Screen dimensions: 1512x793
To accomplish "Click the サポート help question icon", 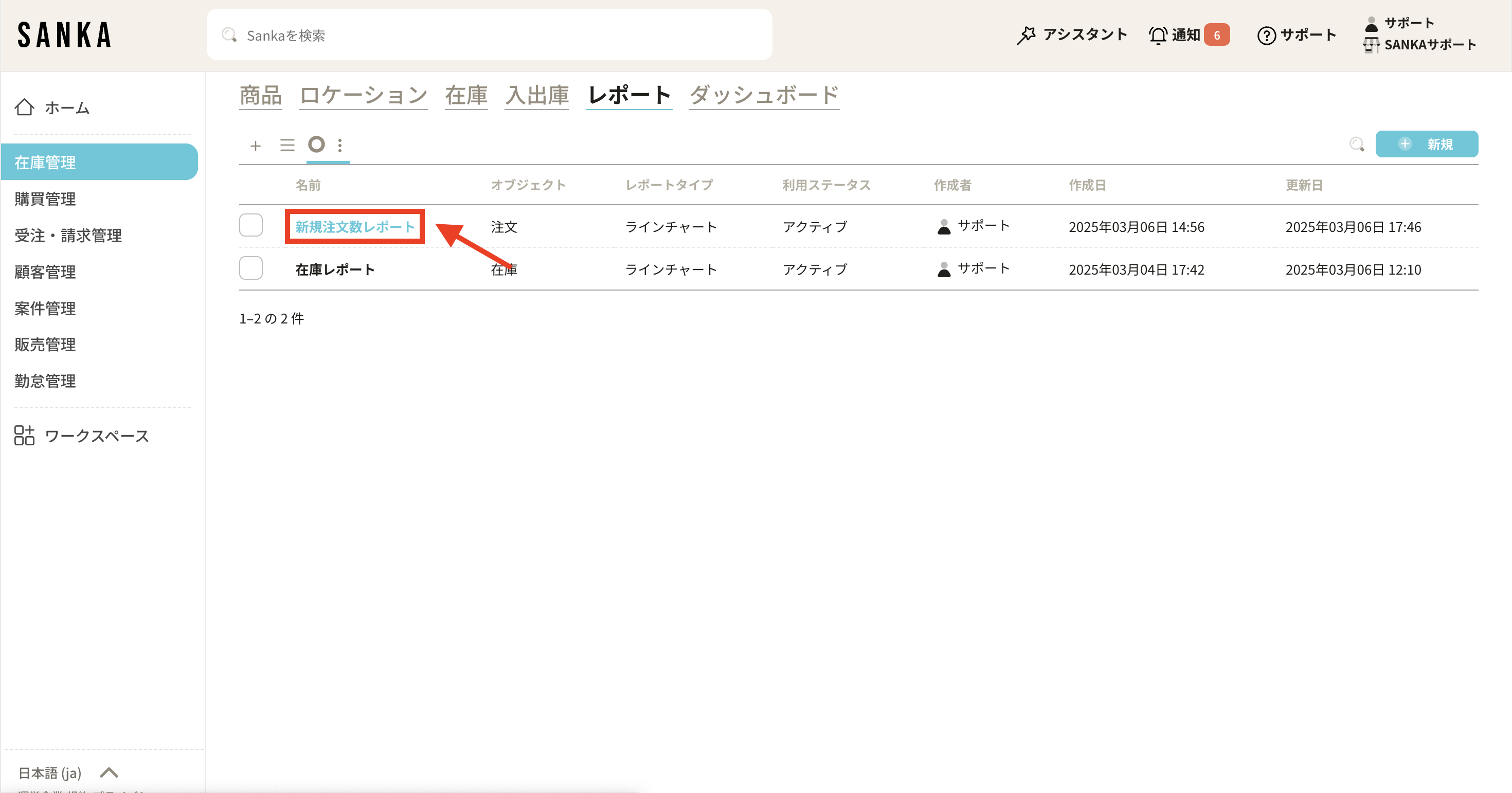I will (x=1266, y=35).
